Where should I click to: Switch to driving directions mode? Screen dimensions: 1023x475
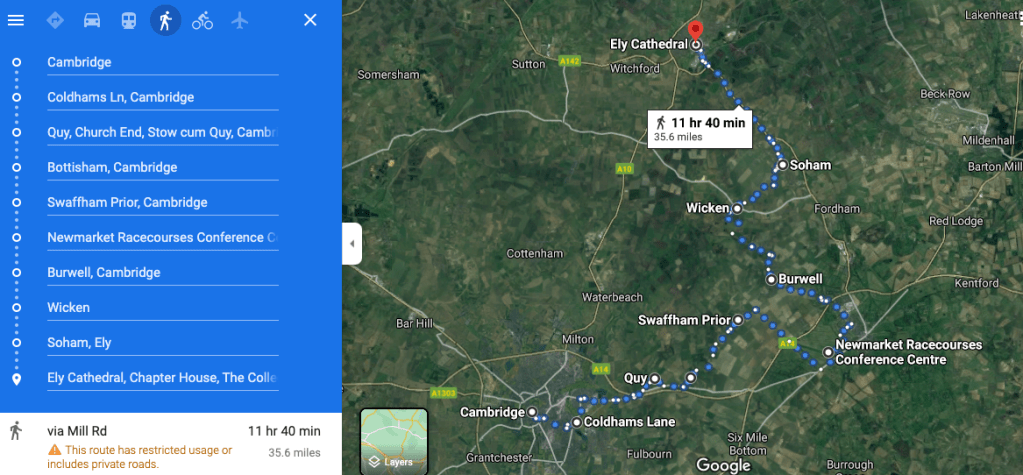pyautogui.click(x=92, y=20)
